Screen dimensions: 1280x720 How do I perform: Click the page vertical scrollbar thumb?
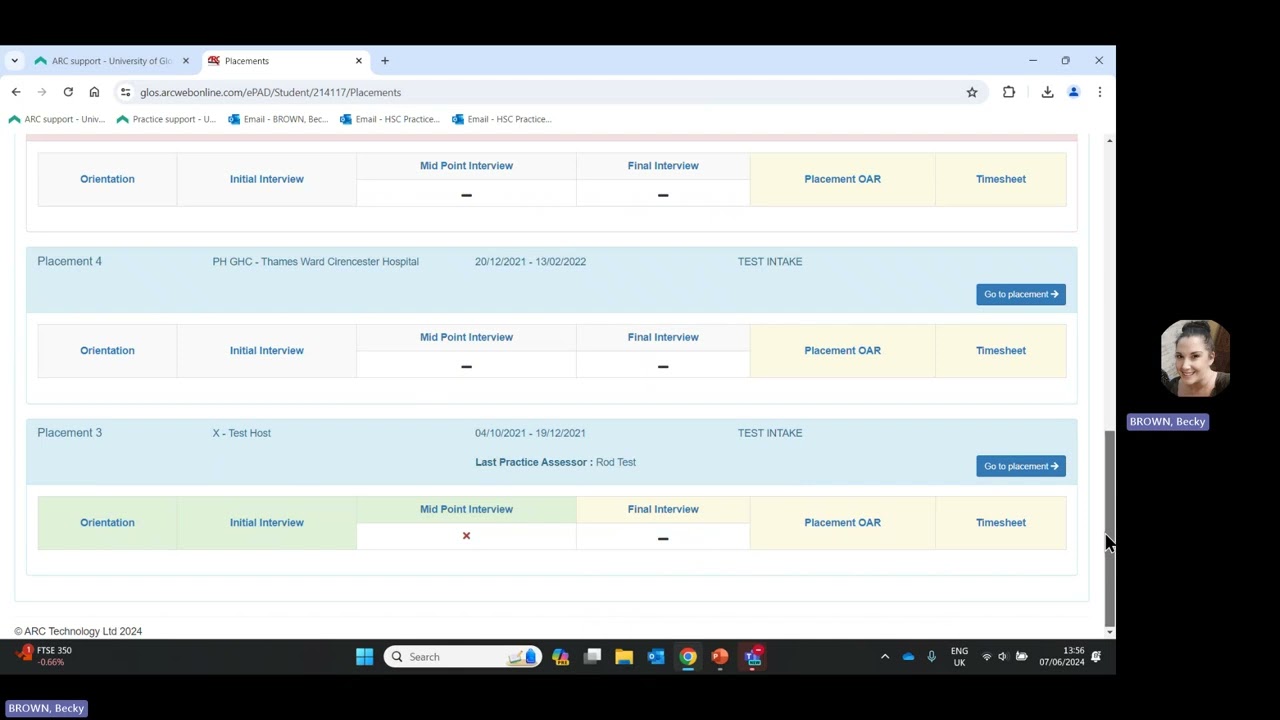point(1109,528)
